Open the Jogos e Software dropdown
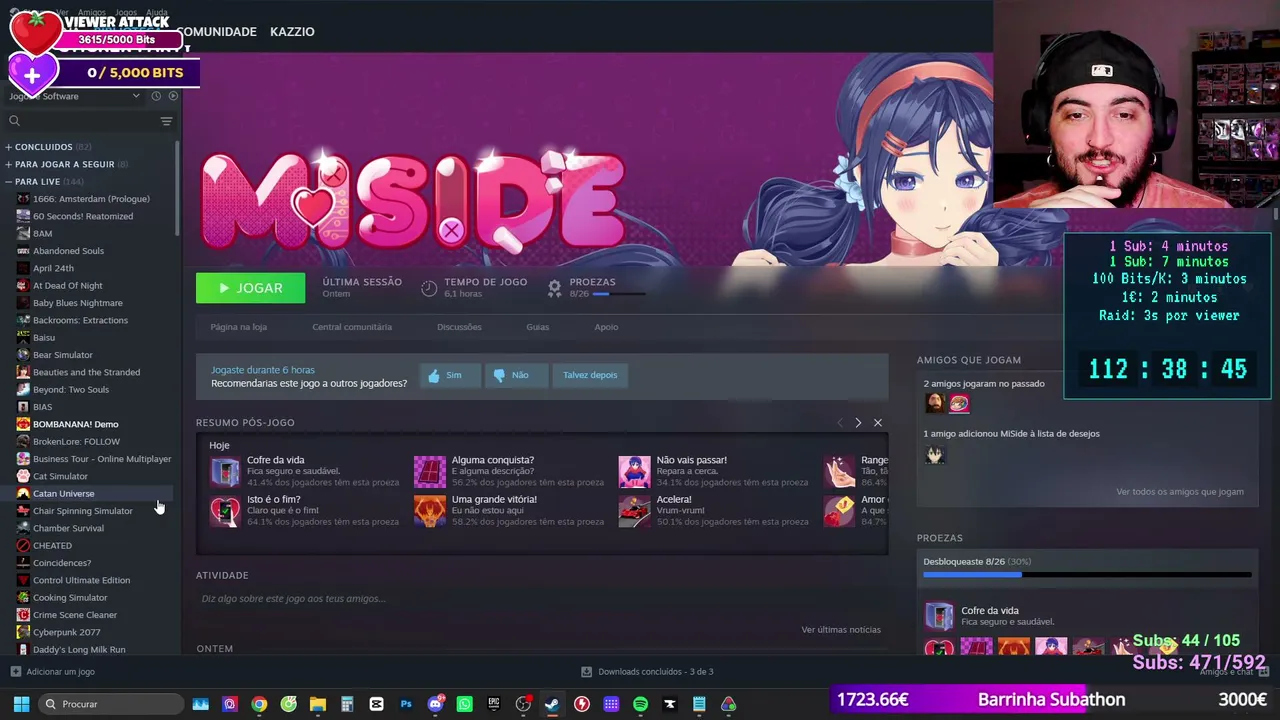Screen dimensions: 1280x720 (x=75, y=96)
